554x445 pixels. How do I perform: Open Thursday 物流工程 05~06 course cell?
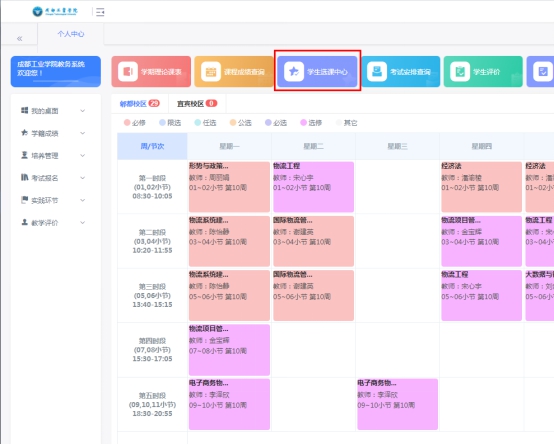click(x=482, y=295)
